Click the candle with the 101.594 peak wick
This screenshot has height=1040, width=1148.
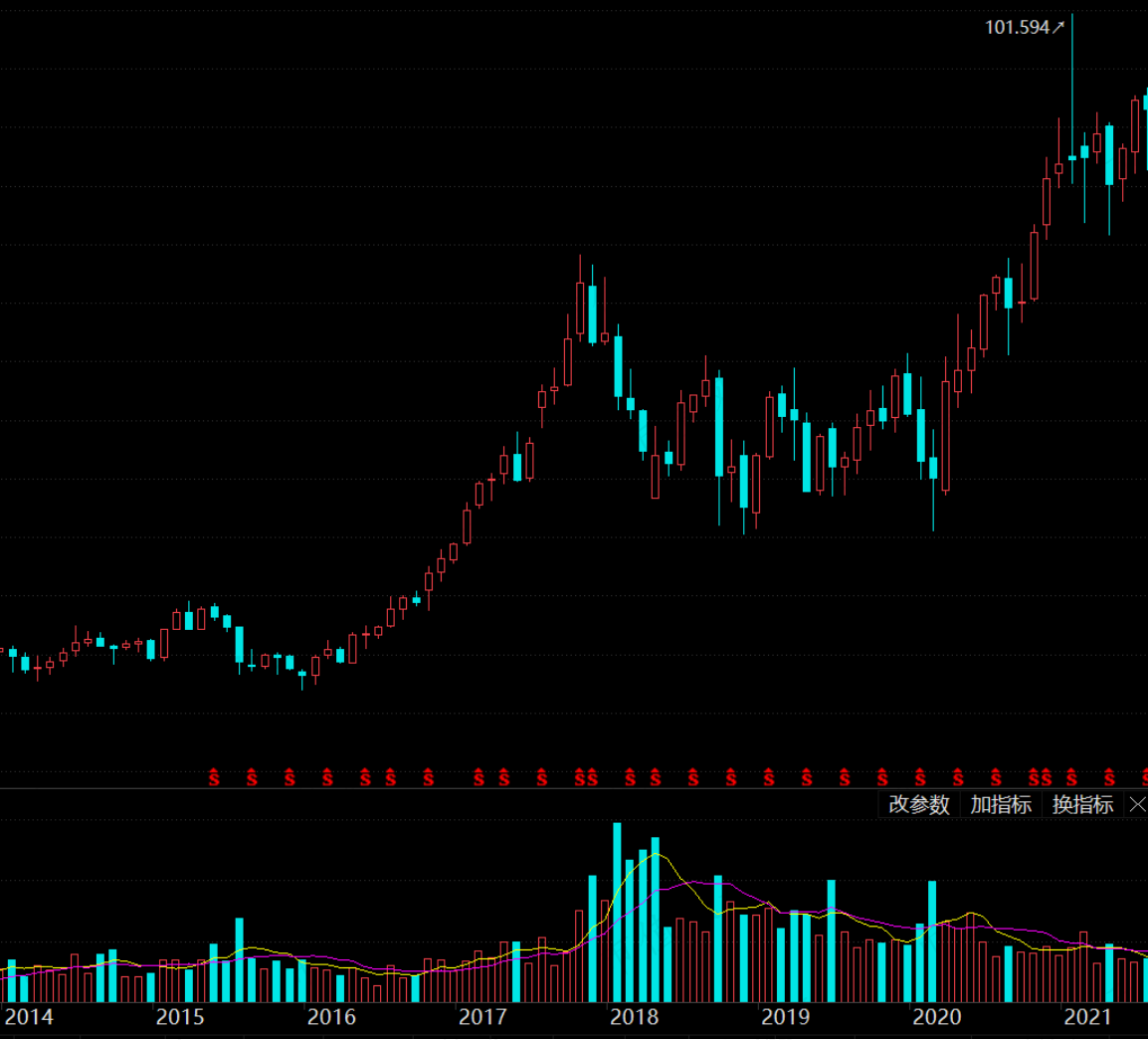coord(1071,99)
